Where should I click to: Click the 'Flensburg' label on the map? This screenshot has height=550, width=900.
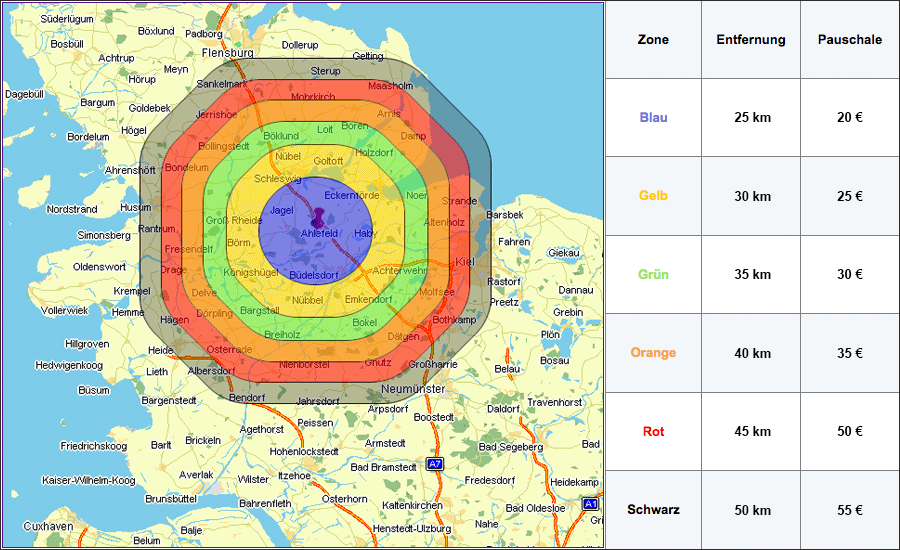tap(227, 53)
